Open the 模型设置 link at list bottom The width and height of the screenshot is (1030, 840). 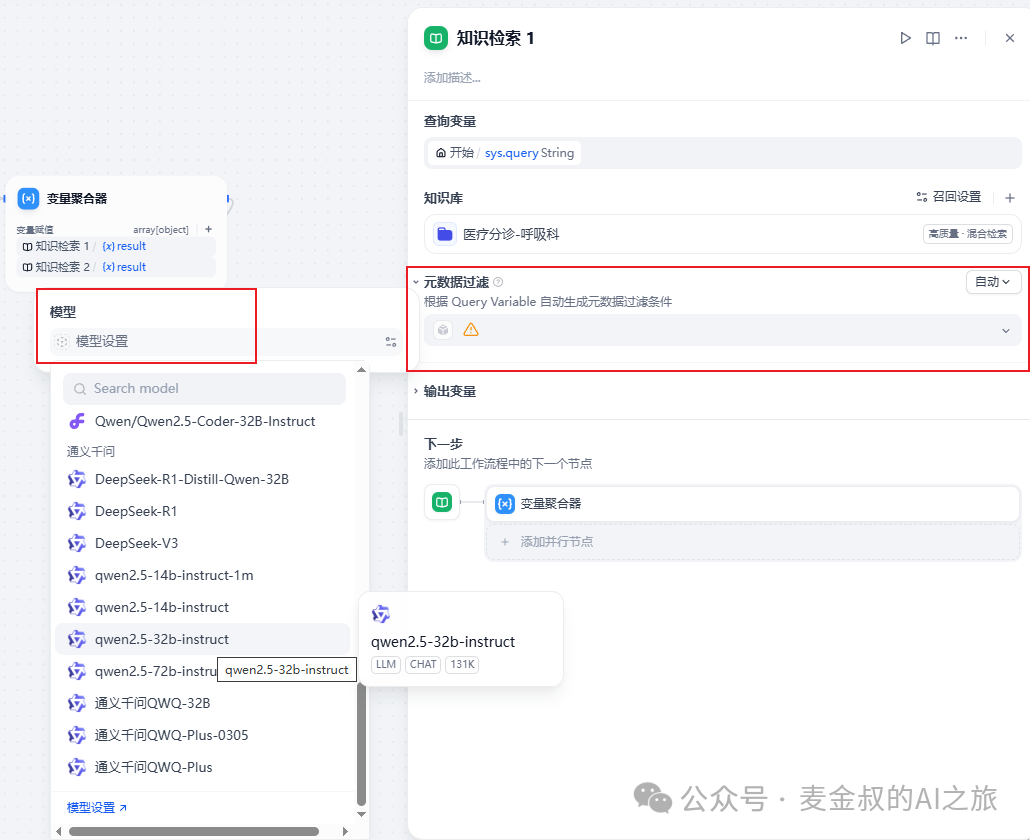(x=97, y=808)
